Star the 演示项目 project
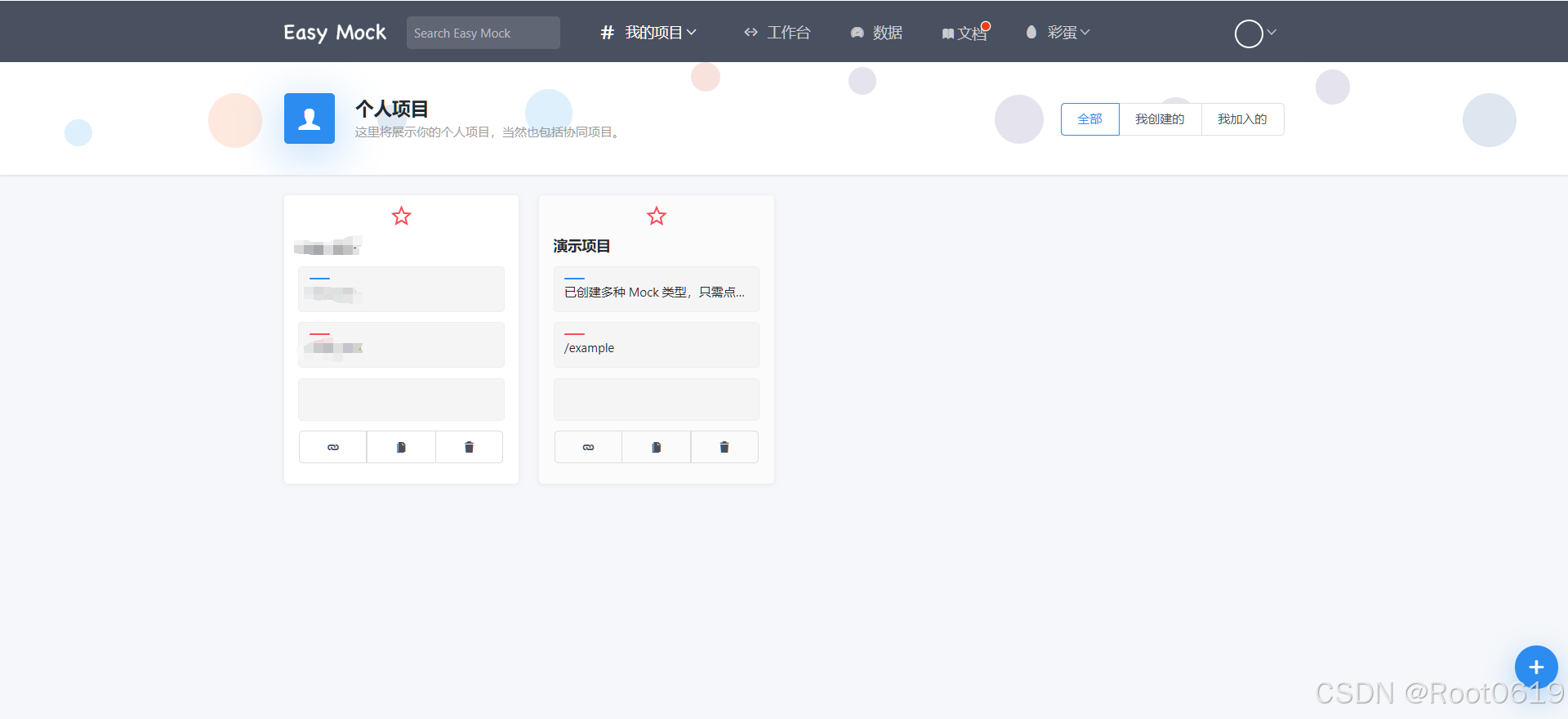This screenshot has width=1568, height=719. coord(657,217)
